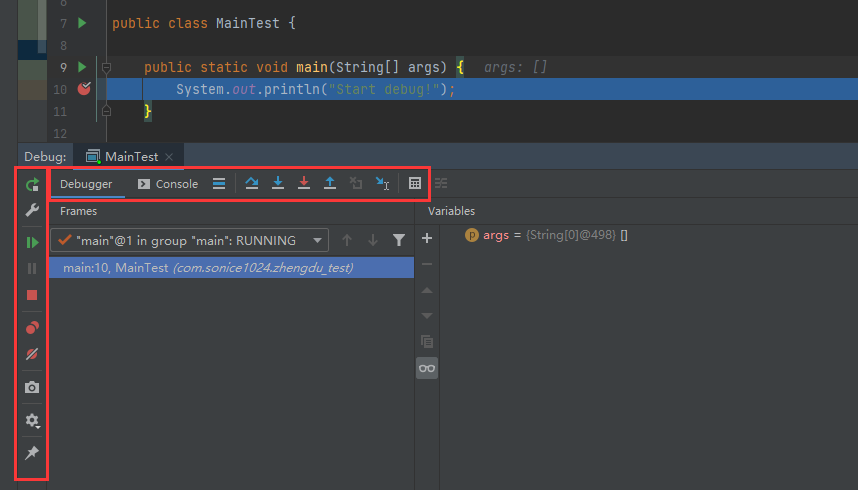Open the debugger settings gear dropdown
The height and width of the screenshot is (490, 858).
click(x=32, y=421)
